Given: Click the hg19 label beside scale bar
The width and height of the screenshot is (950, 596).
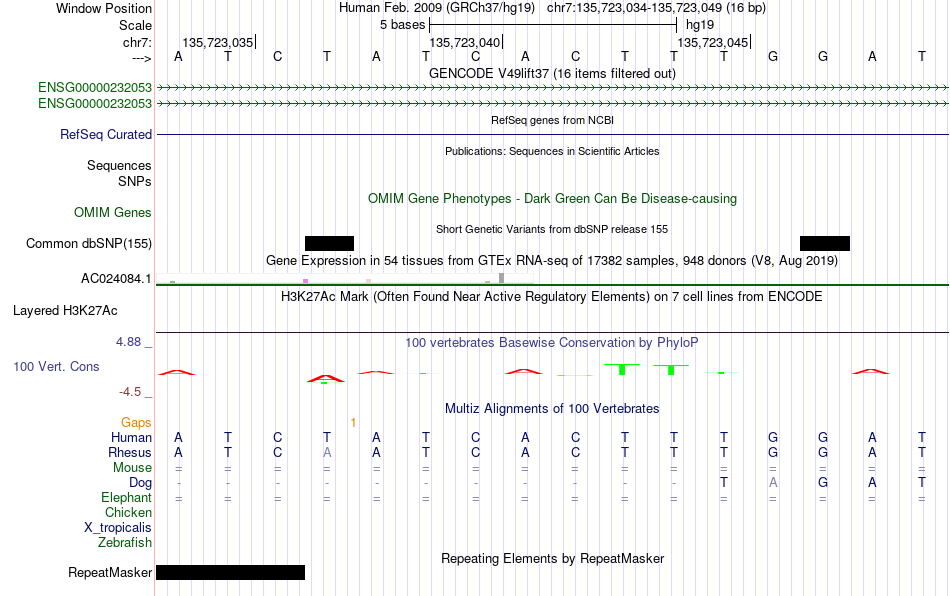Looking at the screenshot, I should pos(700,25).
